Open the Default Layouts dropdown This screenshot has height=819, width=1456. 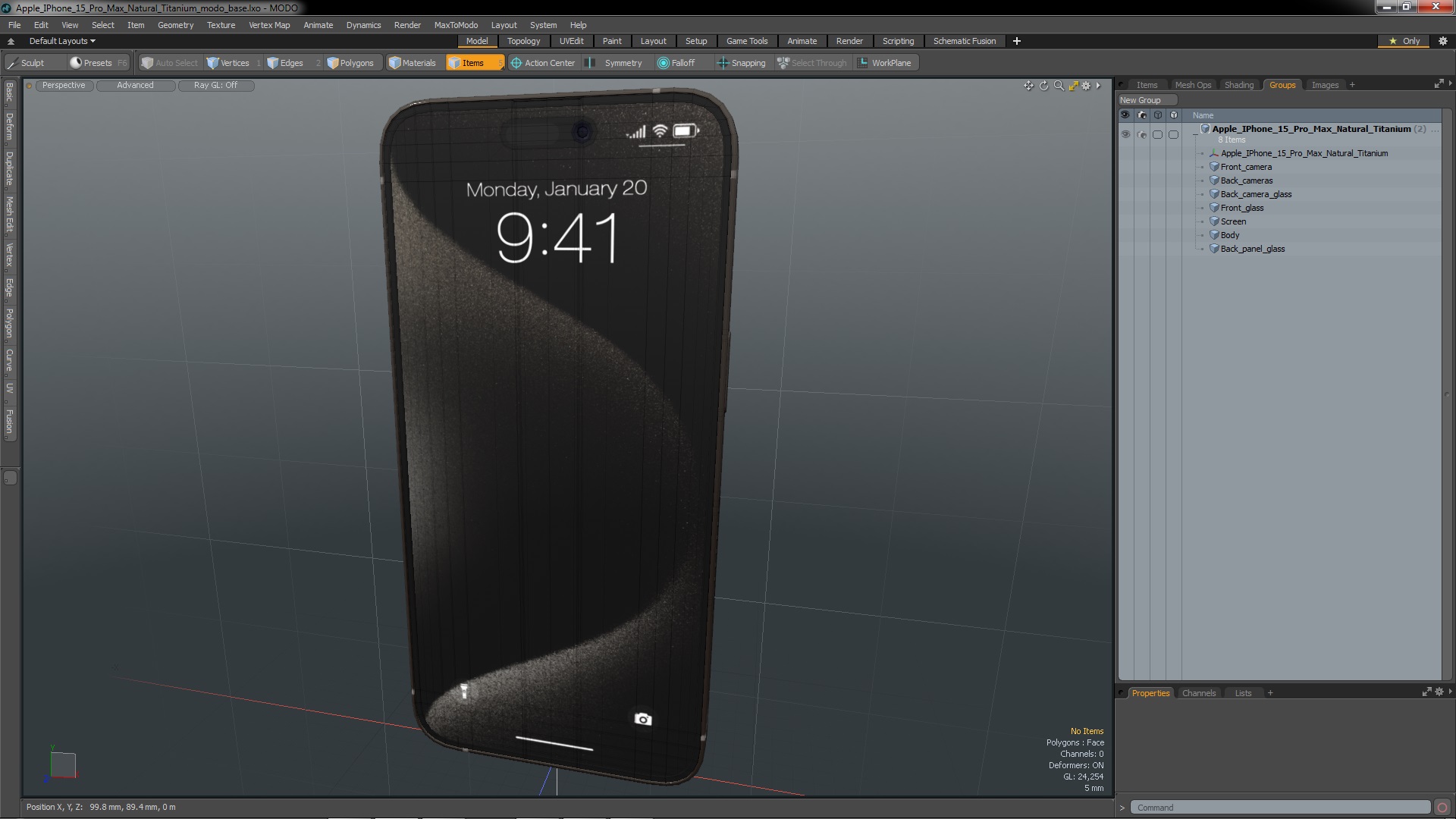tap(62, 41)
